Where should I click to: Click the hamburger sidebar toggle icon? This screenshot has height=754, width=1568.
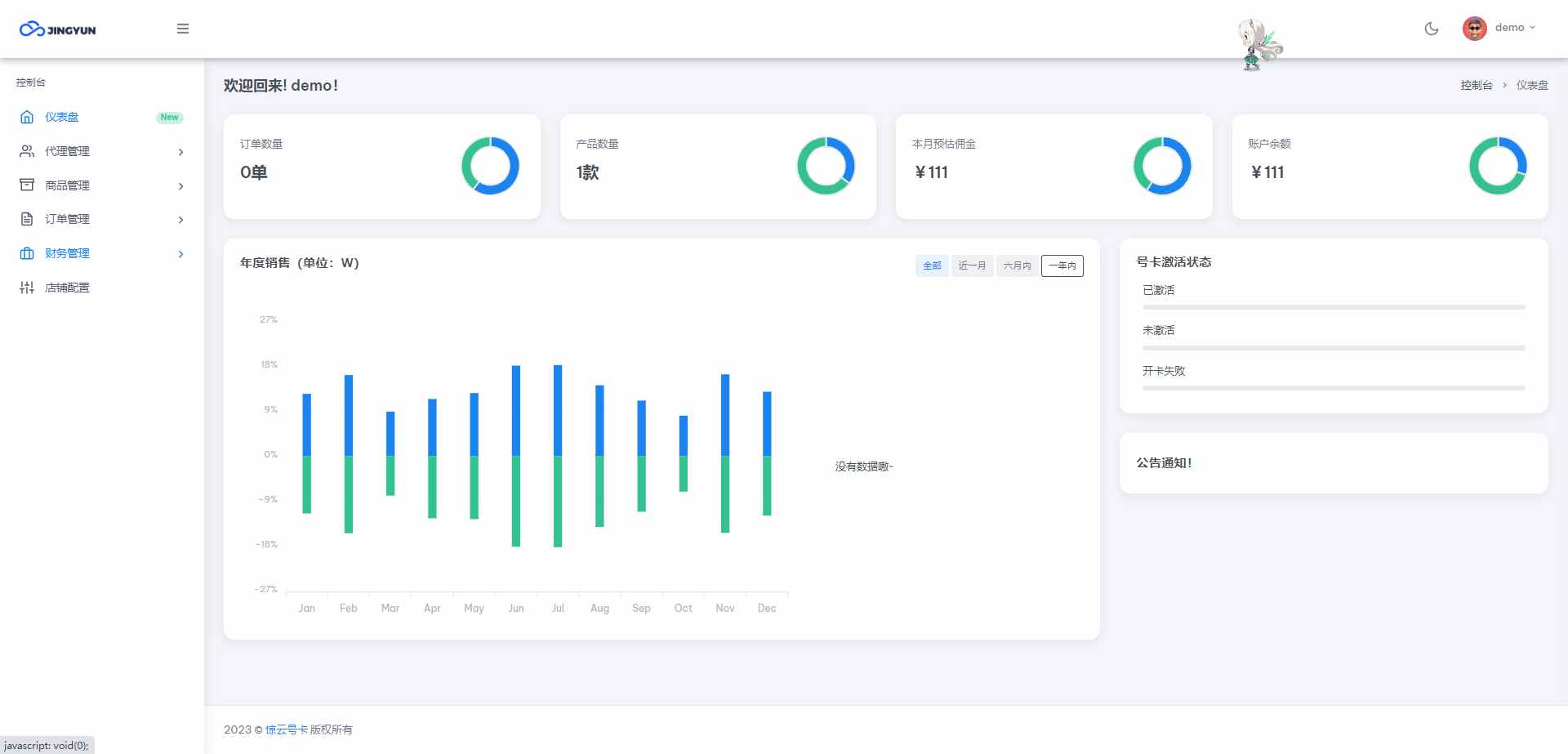(x=183, y=29)
